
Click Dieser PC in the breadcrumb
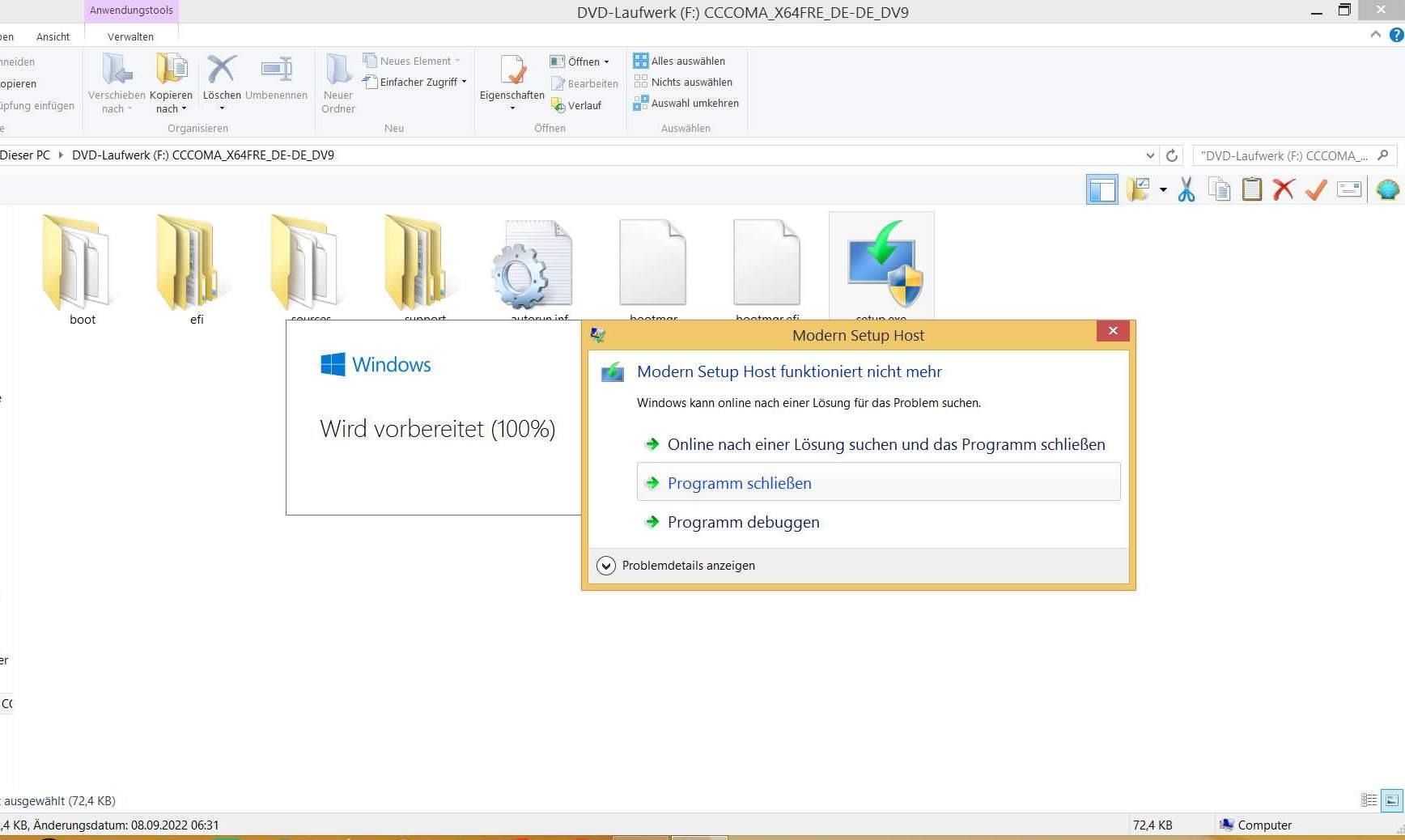[25, 155]
